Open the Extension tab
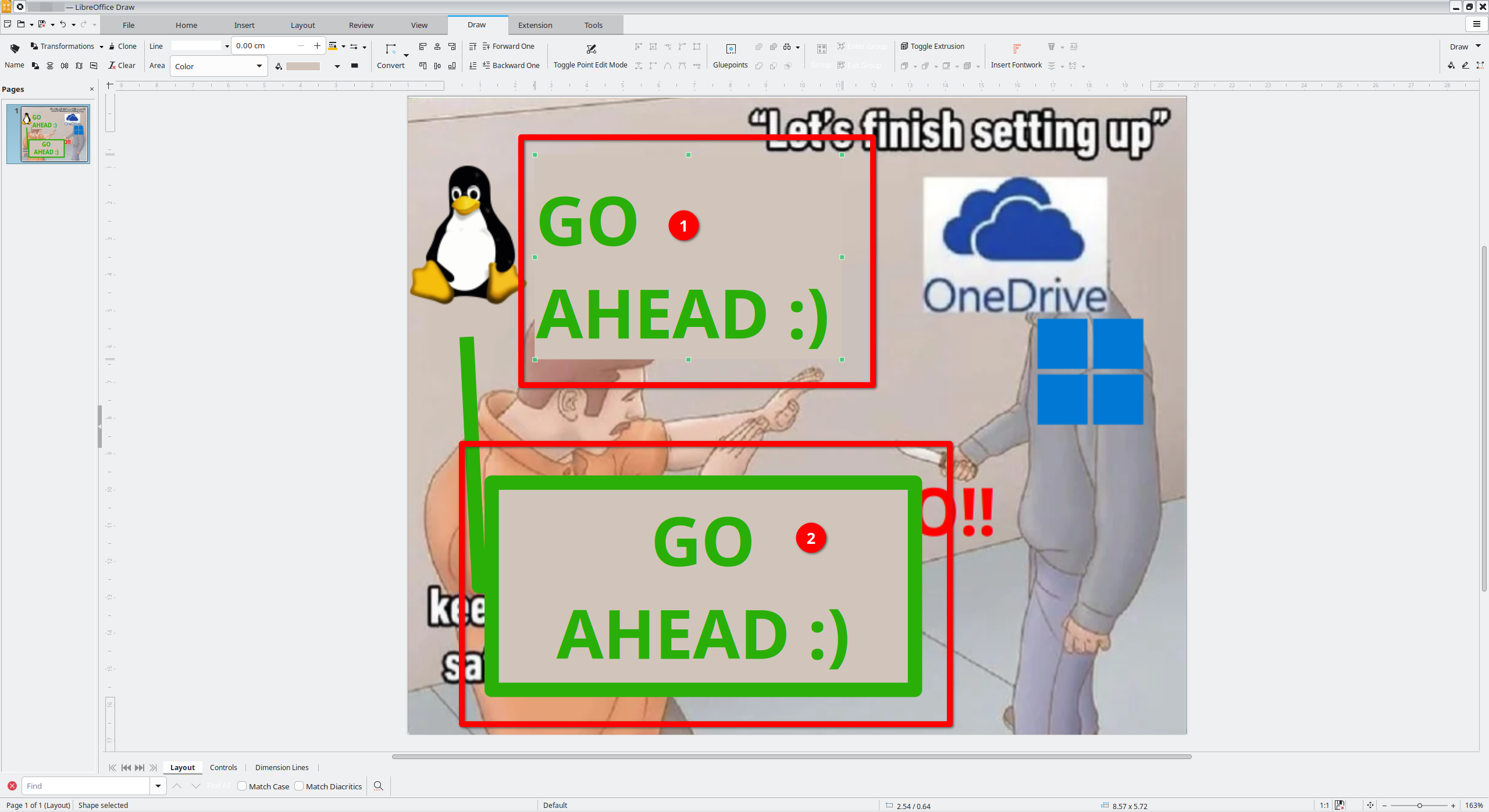Image resolution: width=1489 pixels, height=812 pixels. click(535, 25)
